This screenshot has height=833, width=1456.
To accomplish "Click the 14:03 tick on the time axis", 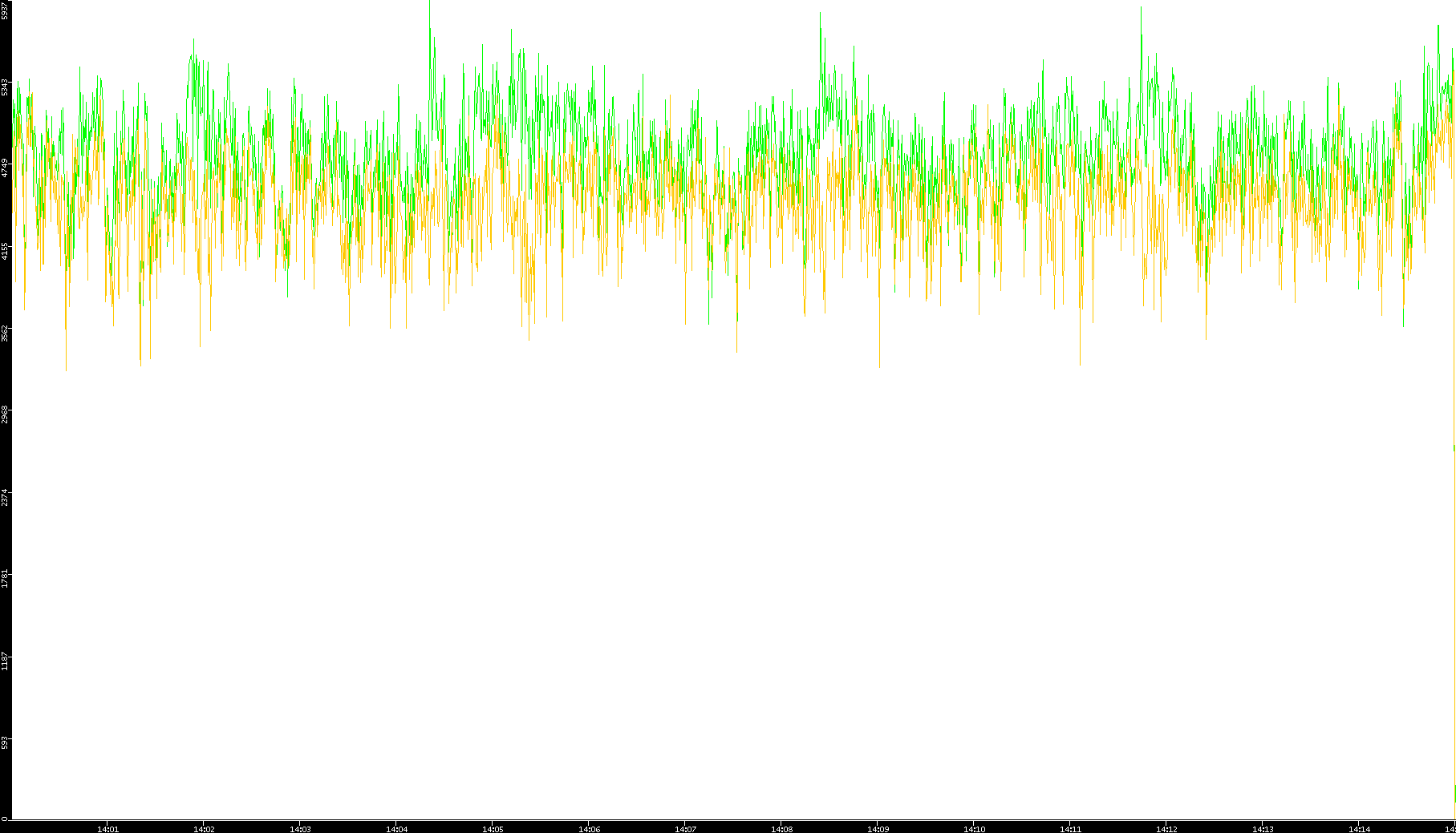I will 300,829.
